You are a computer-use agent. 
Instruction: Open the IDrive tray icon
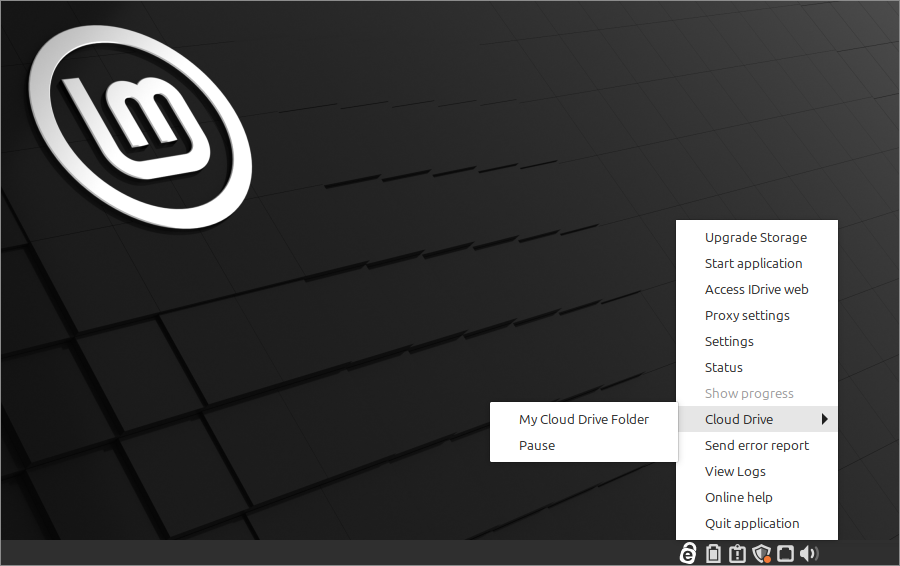pos(688,553)
